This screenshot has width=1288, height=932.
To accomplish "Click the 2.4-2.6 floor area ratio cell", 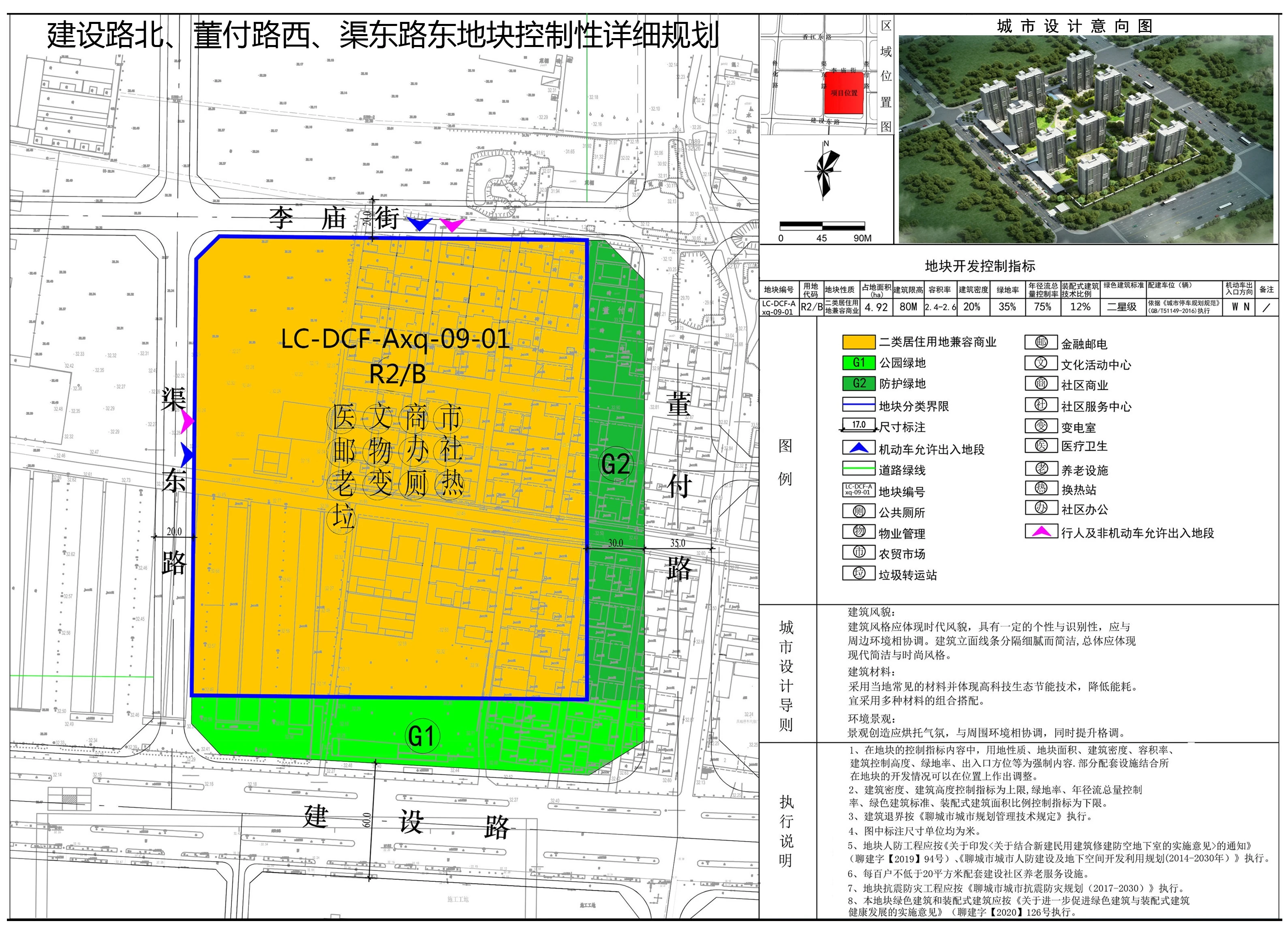I will click(940, 307).
